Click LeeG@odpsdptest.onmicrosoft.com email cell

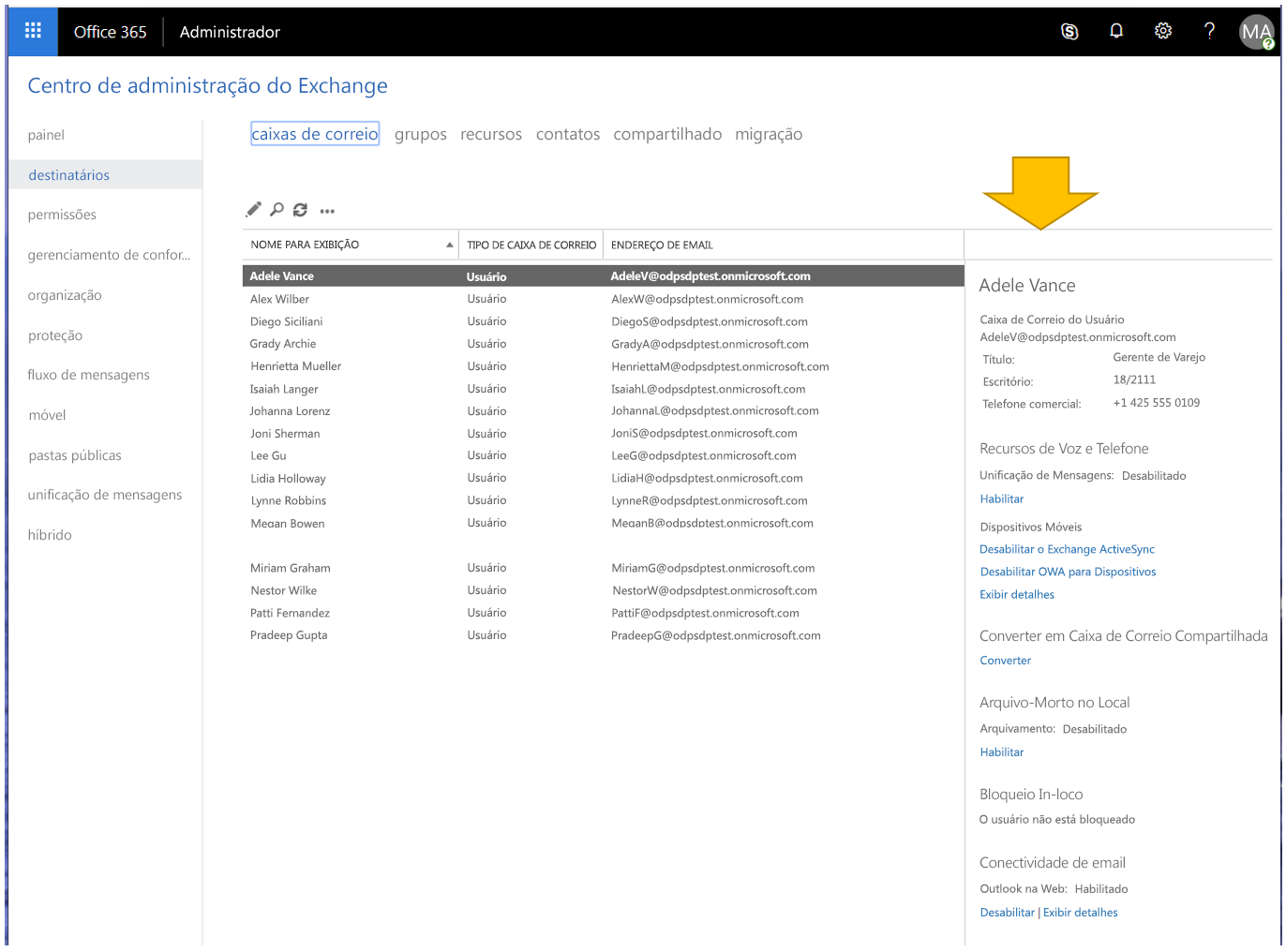(704, 455)
